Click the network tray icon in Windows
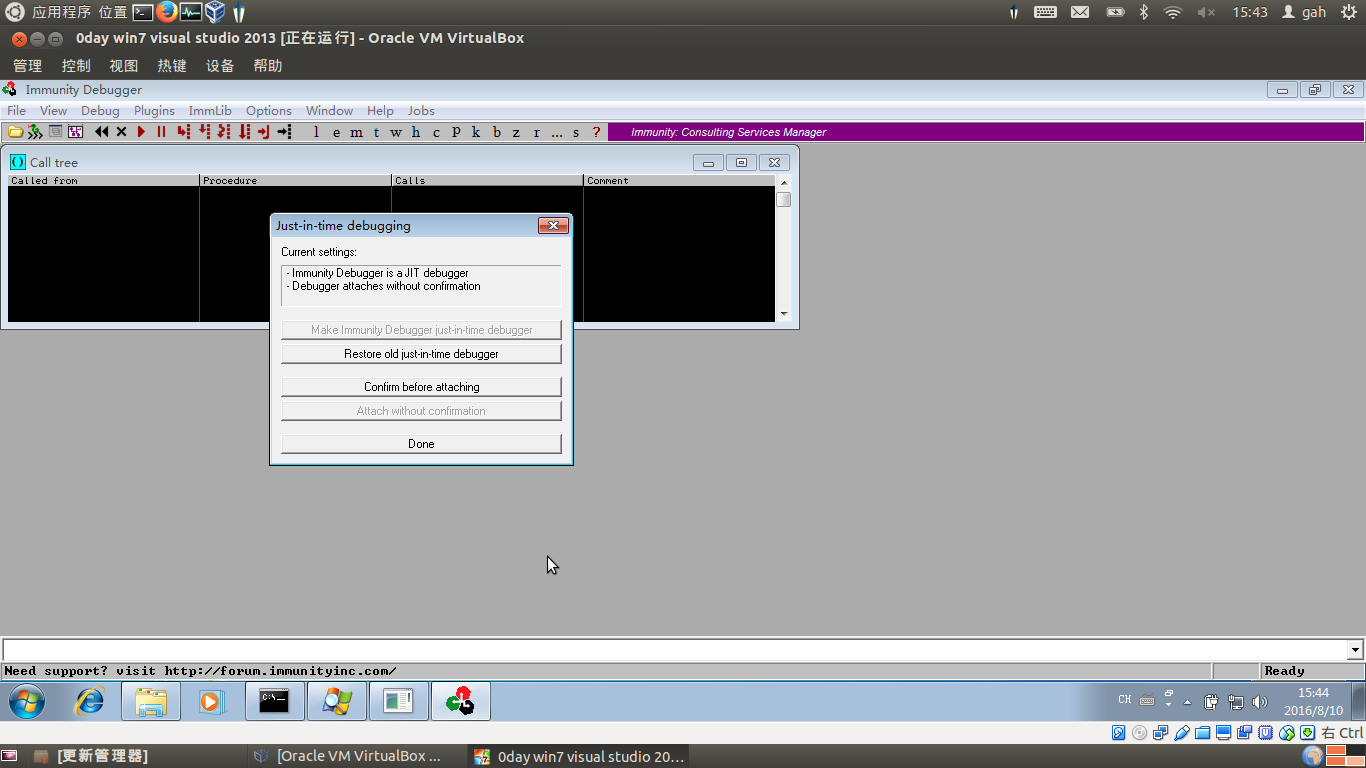This screenshot has width=1366, height=768. (1236, 701)
